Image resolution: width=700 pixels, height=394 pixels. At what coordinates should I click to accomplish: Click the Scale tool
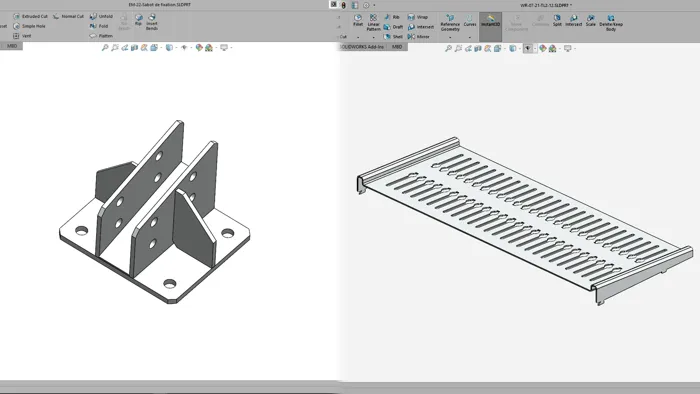(x=591, y=21)
